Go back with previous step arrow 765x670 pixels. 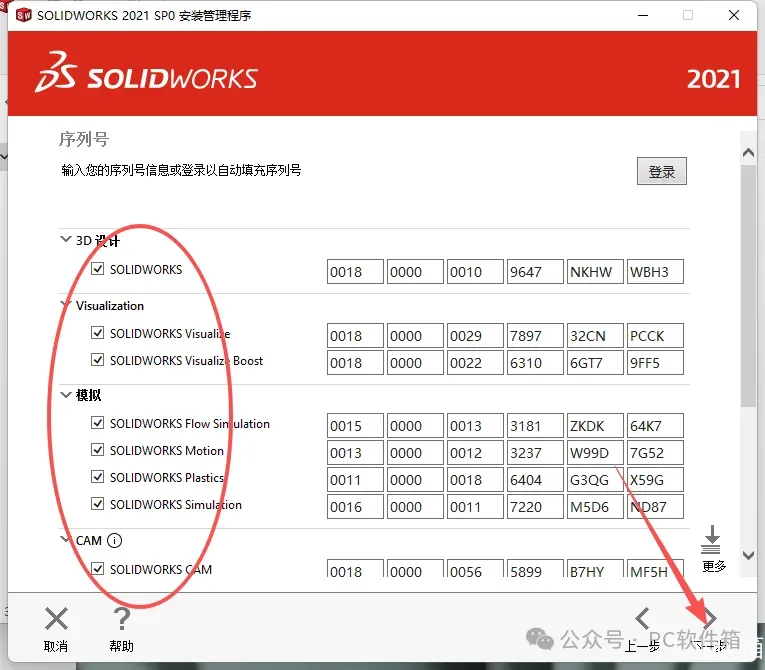point(643,618)
